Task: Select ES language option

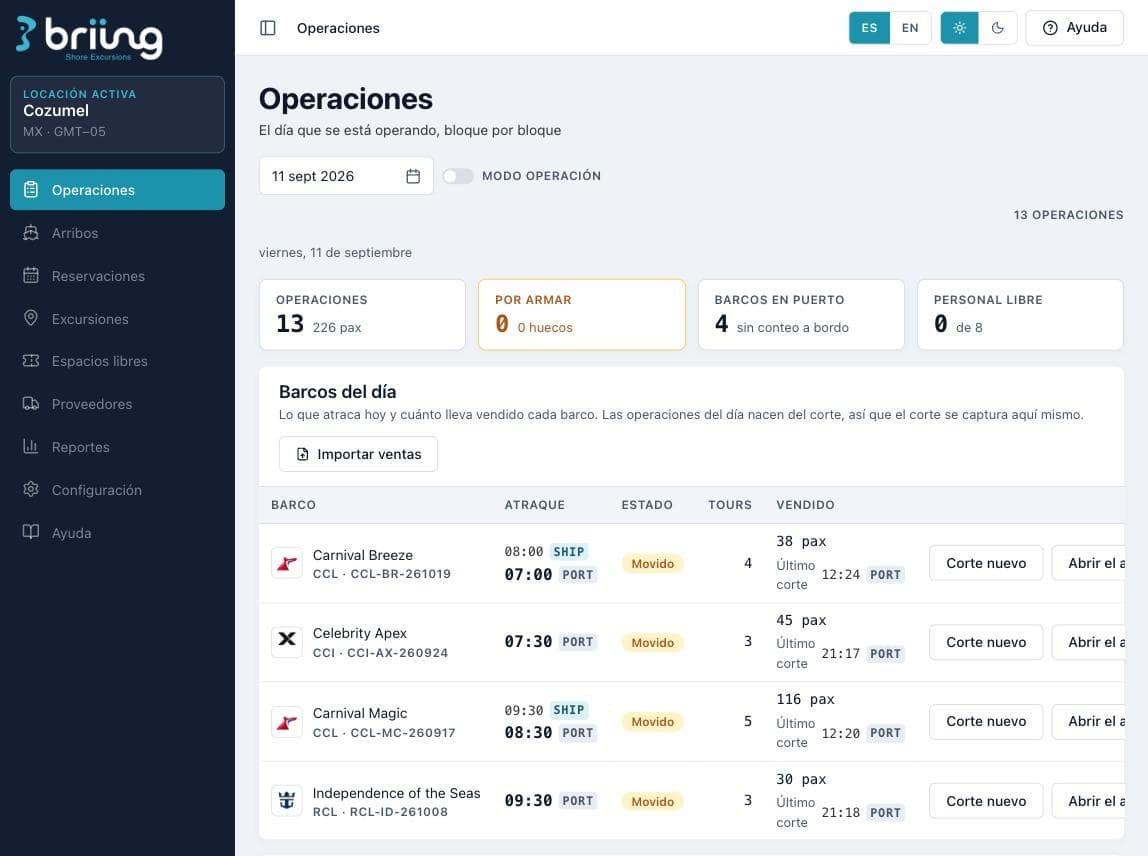Action: (869, 28)
